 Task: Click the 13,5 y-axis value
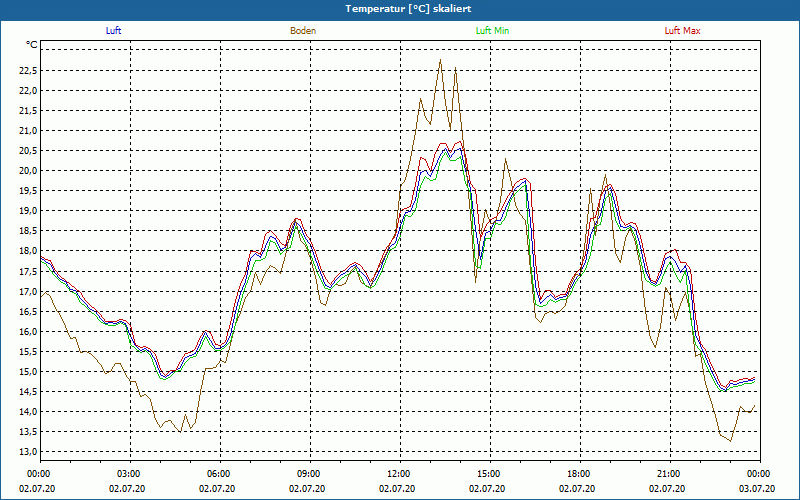pyautogui.click(x=28, y=432)
